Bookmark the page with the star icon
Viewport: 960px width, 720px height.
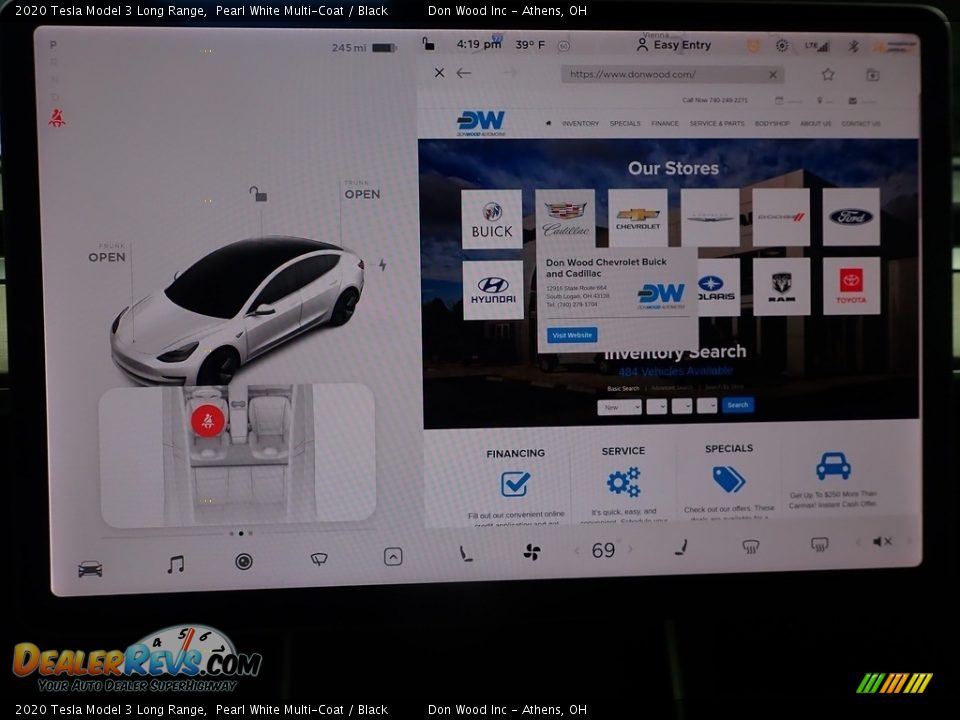826,74
